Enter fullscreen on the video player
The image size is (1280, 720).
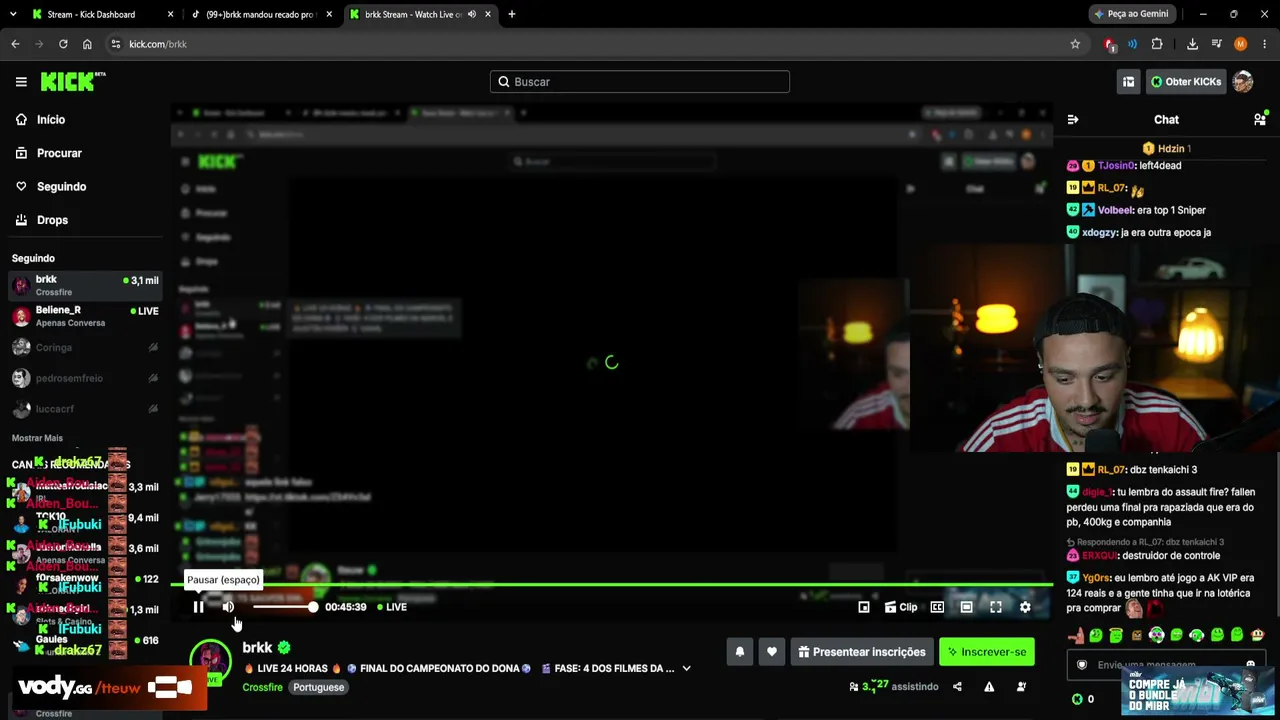pos(996,607)
